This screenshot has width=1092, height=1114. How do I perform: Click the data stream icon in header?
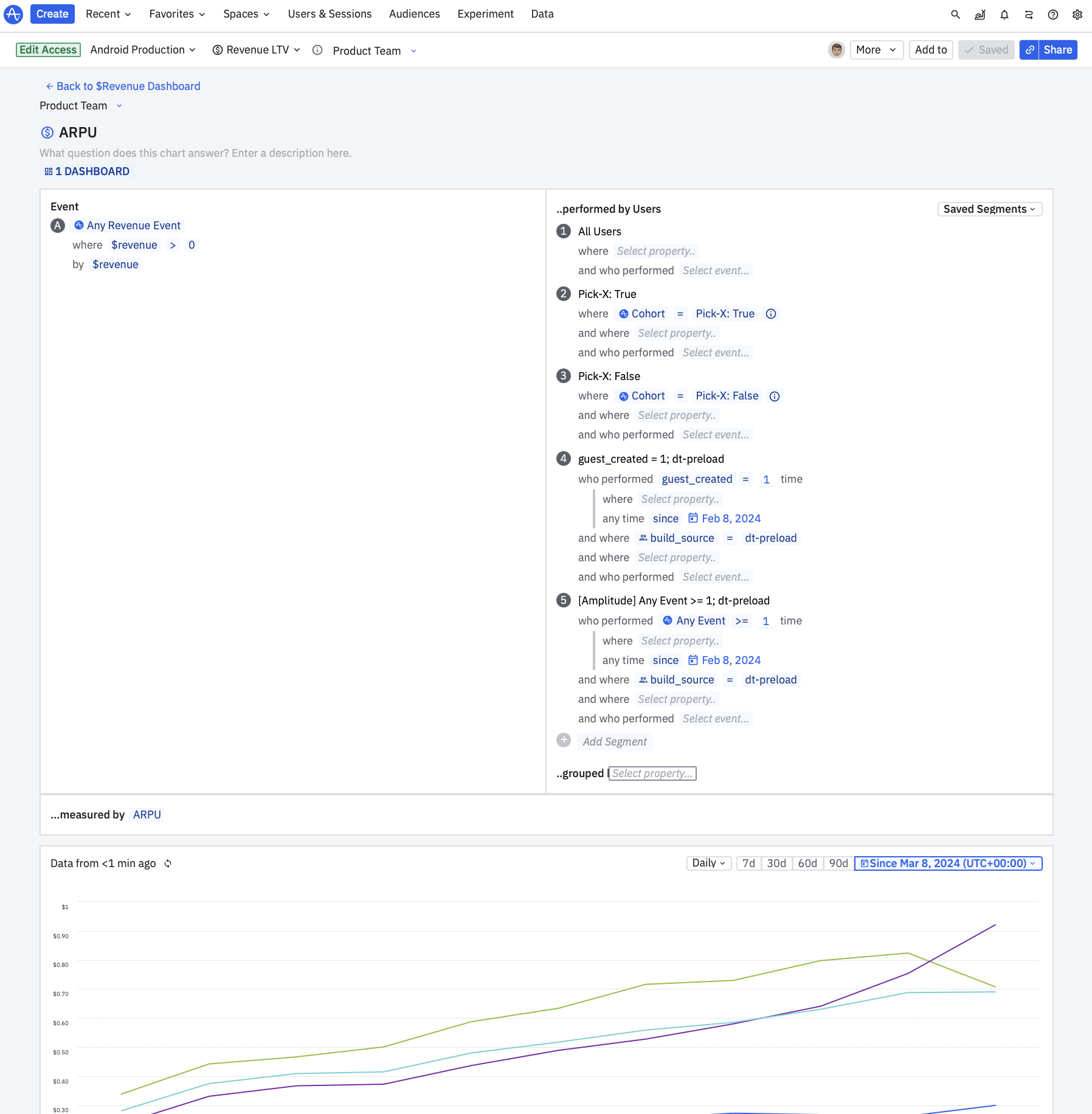[1029, 15]
